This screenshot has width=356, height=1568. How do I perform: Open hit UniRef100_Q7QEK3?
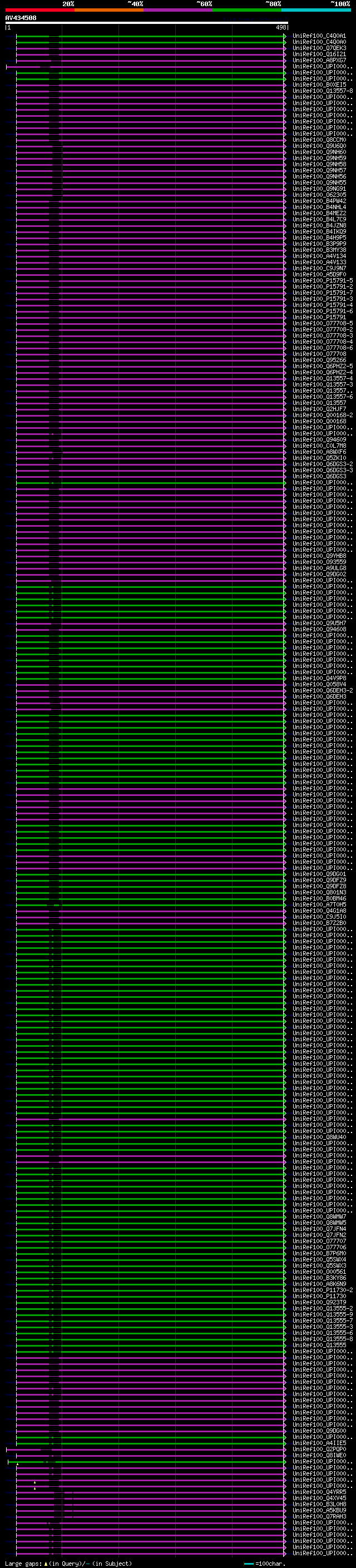[x=319, y=48]
